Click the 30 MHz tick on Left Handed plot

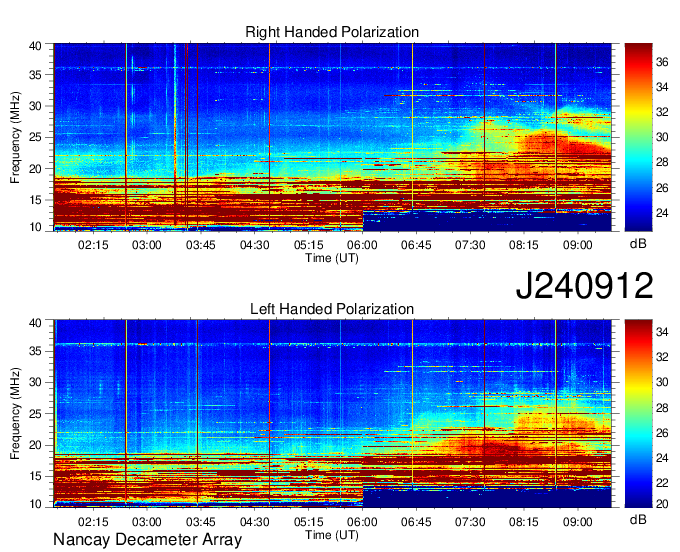(x=35, y=382)
